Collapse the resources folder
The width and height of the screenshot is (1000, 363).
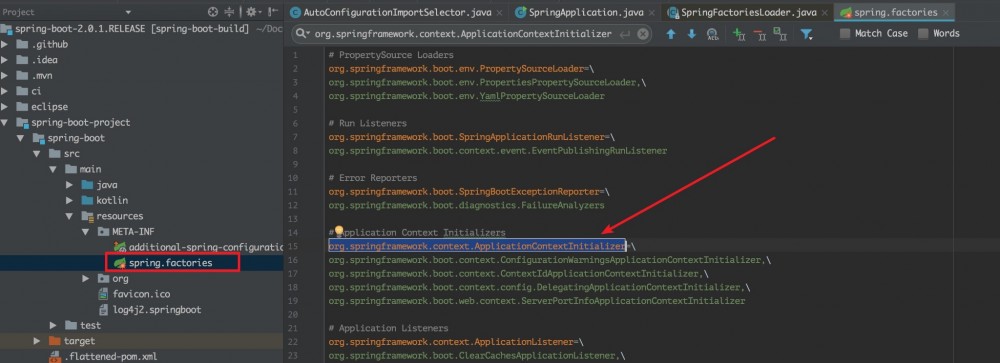tap(70, 216)
